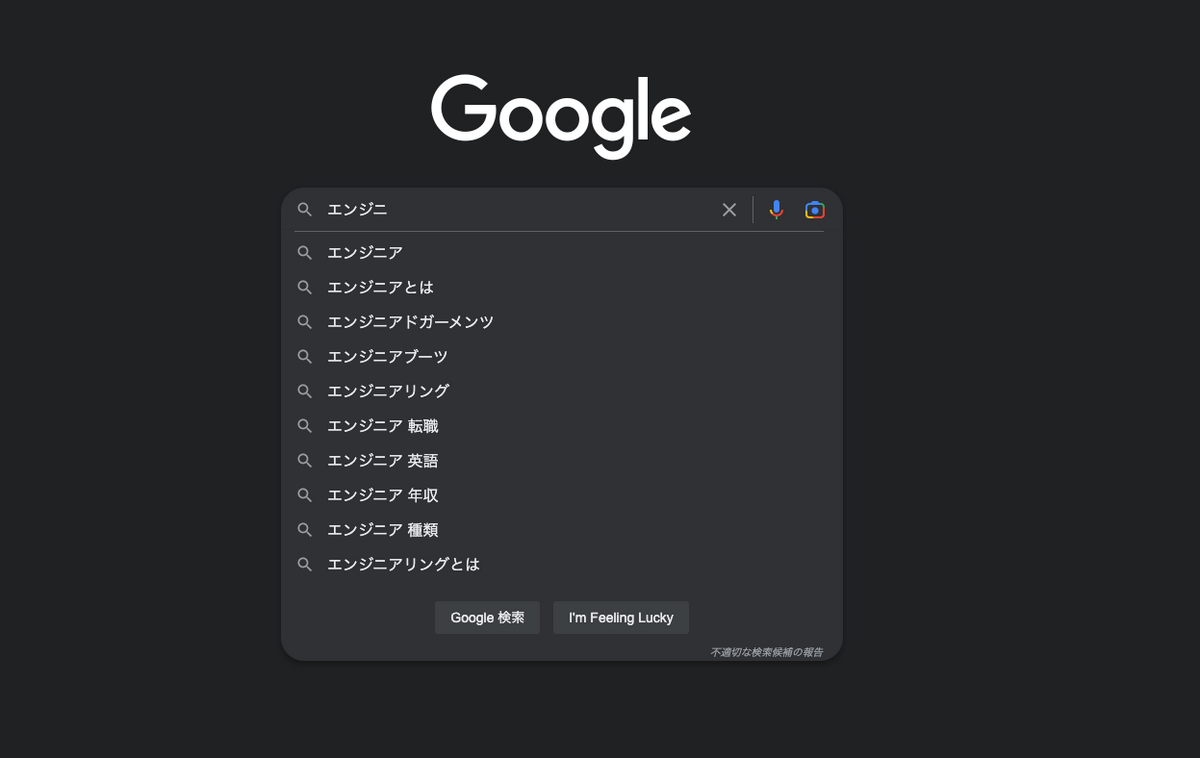Viewport: 1200px width, 758px height.
Task: Click magnifier icon beside エンジニア suggestion
Action: point(305,253)
